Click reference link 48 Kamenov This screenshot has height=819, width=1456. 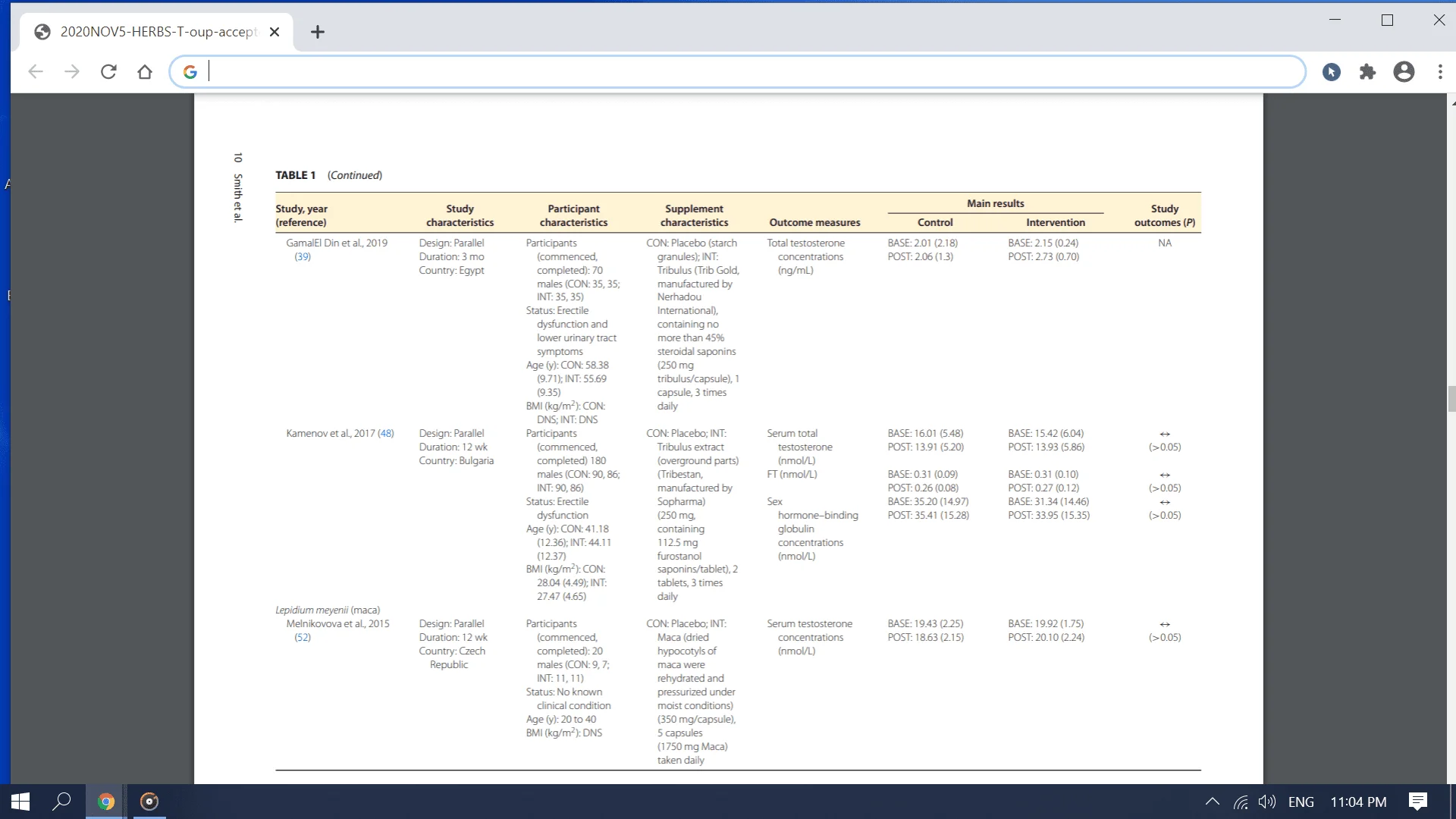point(385,432)
